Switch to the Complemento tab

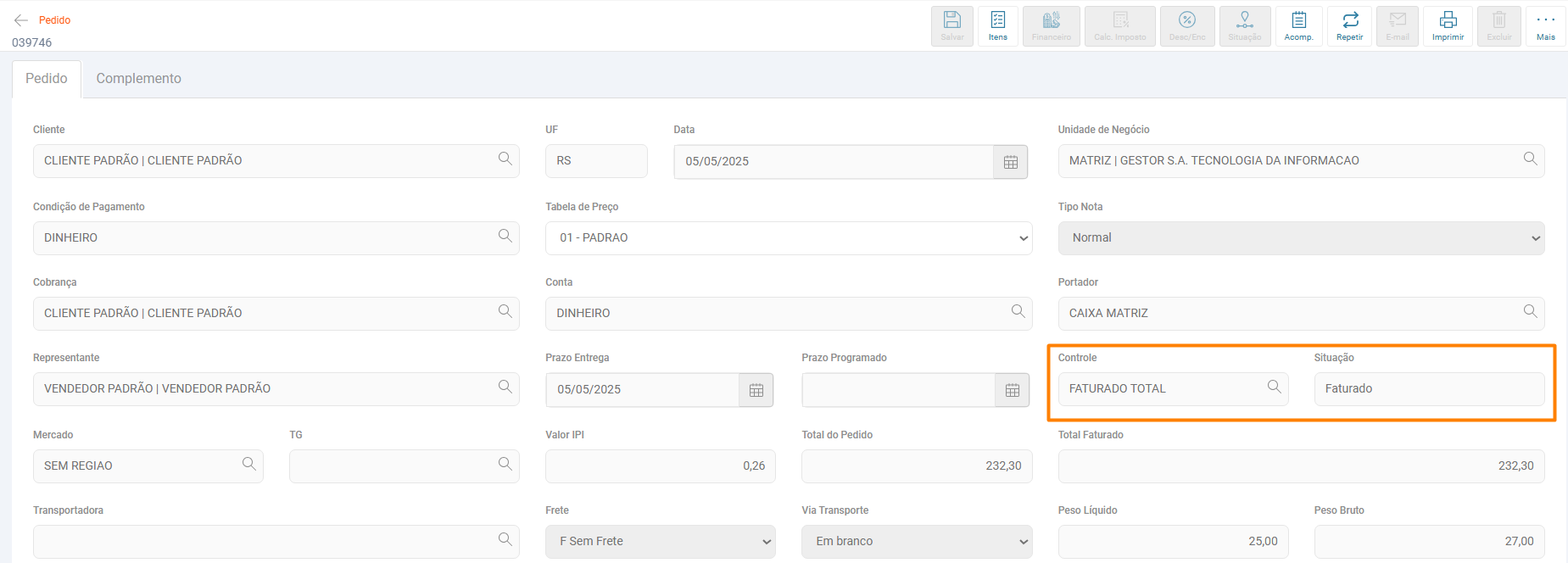tap(138, 79)
